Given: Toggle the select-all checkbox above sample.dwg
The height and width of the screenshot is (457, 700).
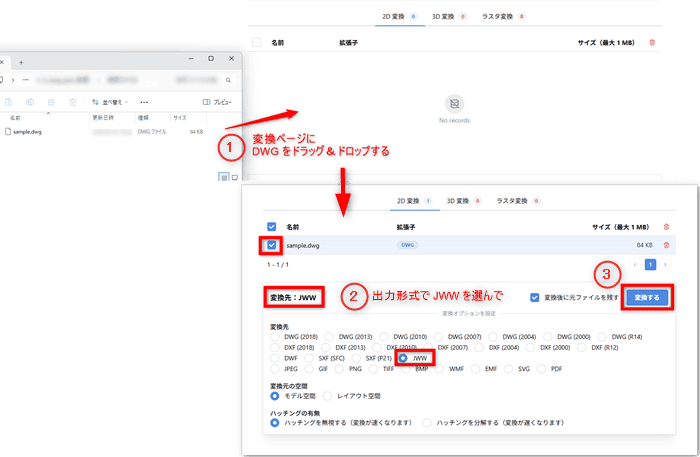Looking at the screenshot, I should (x=271, y=227).
